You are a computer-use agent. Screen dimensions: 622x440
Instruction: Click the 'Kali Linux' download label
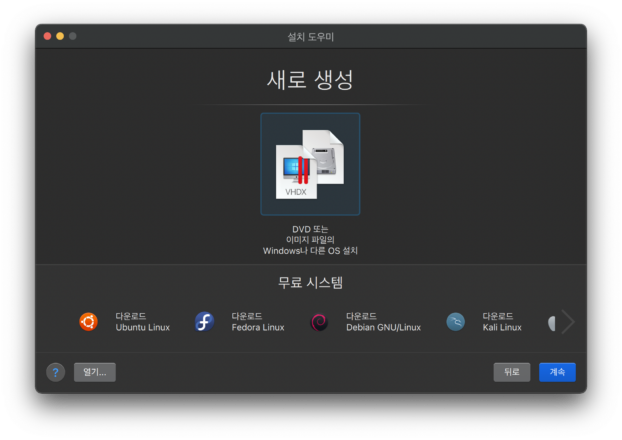pos(502,322)
